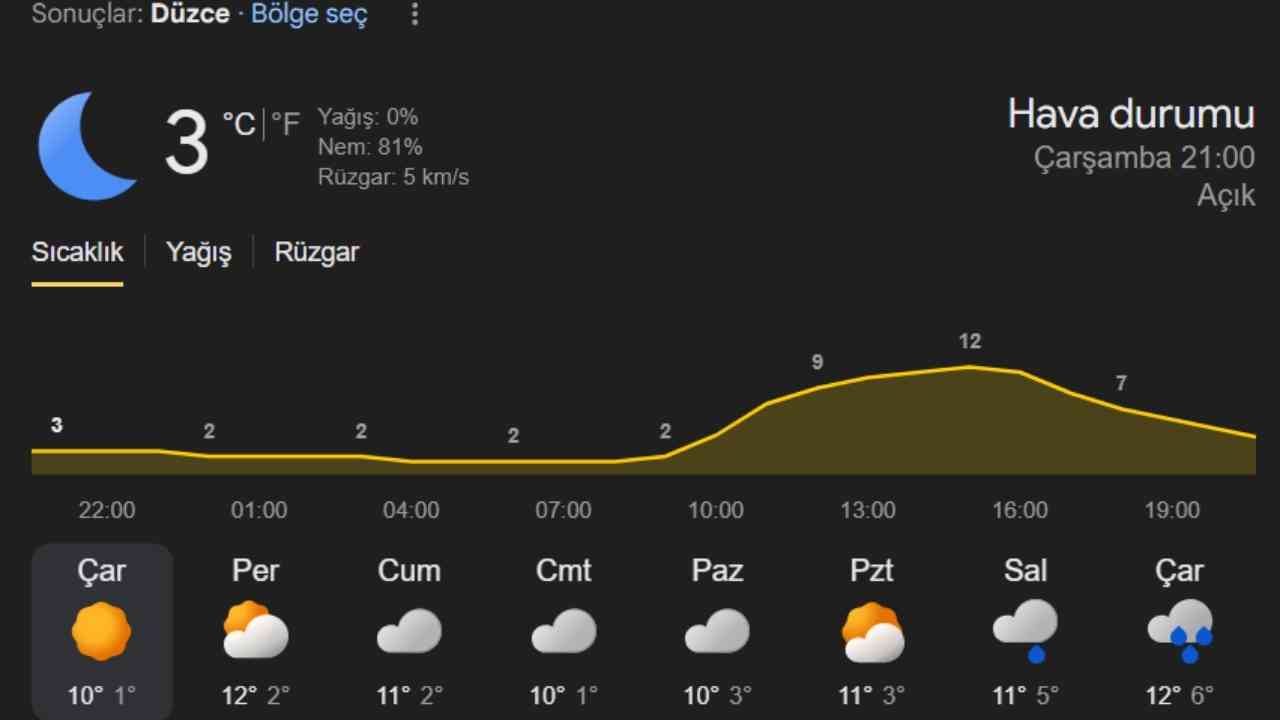Select the cloudy icon under Paz
The height and width of the screenshot is (720, 1280).
coord(717,632)
